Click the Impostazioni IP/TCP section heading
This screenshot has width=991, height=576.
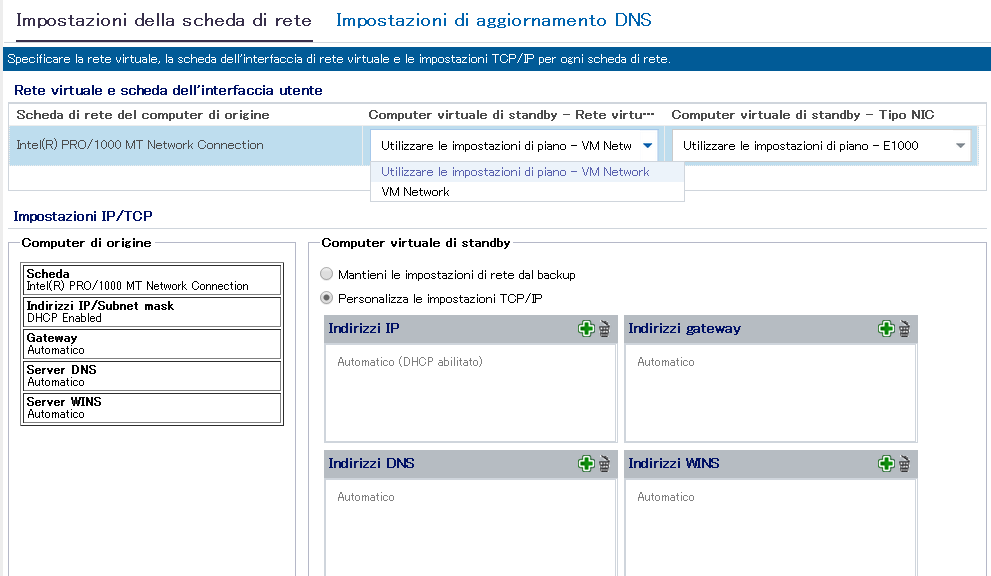pyautogui.click(x=83, y=216)
